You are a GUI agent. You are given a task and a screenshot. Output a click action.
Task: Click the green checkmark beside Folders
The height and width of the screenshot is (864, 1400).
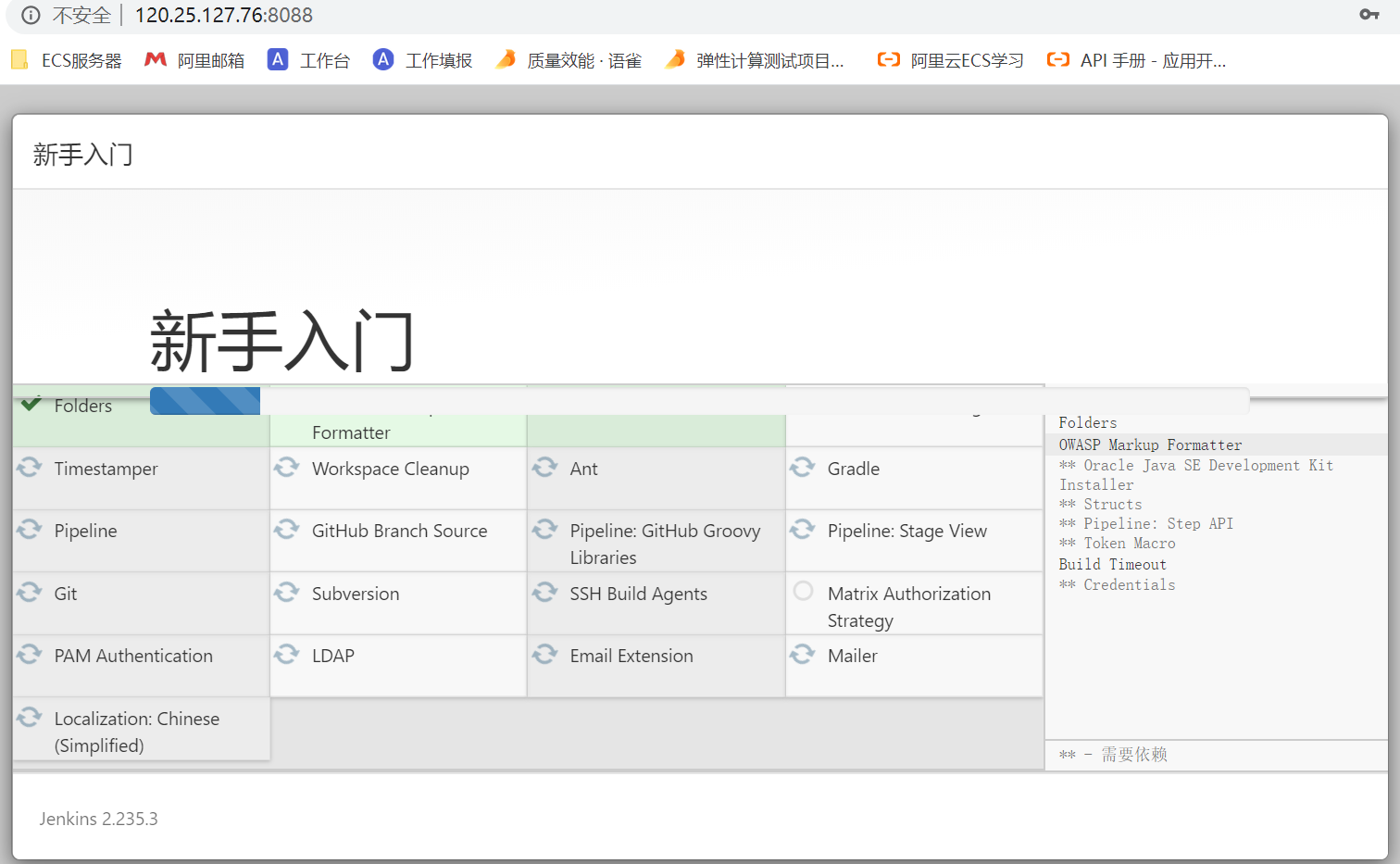coord(31,404)
